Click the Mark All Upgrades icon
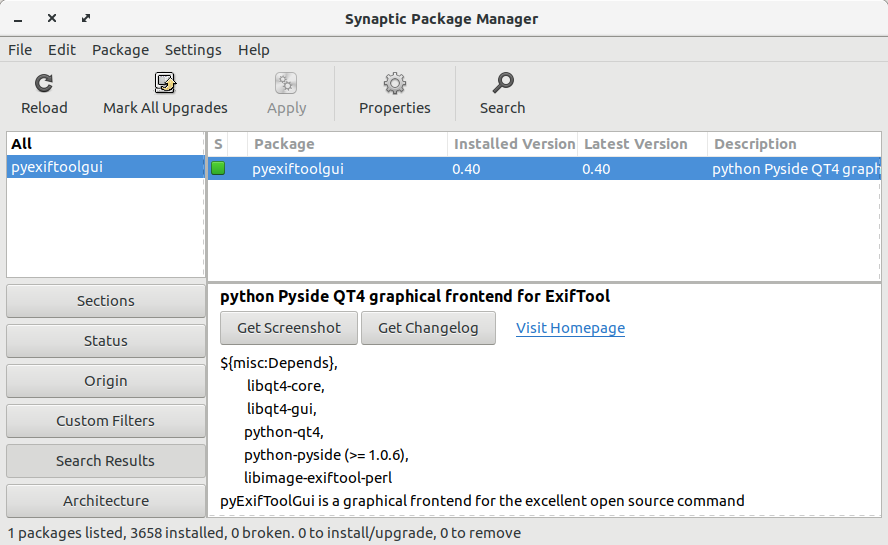This screenshot has width=888, height=545. point(165,83)
